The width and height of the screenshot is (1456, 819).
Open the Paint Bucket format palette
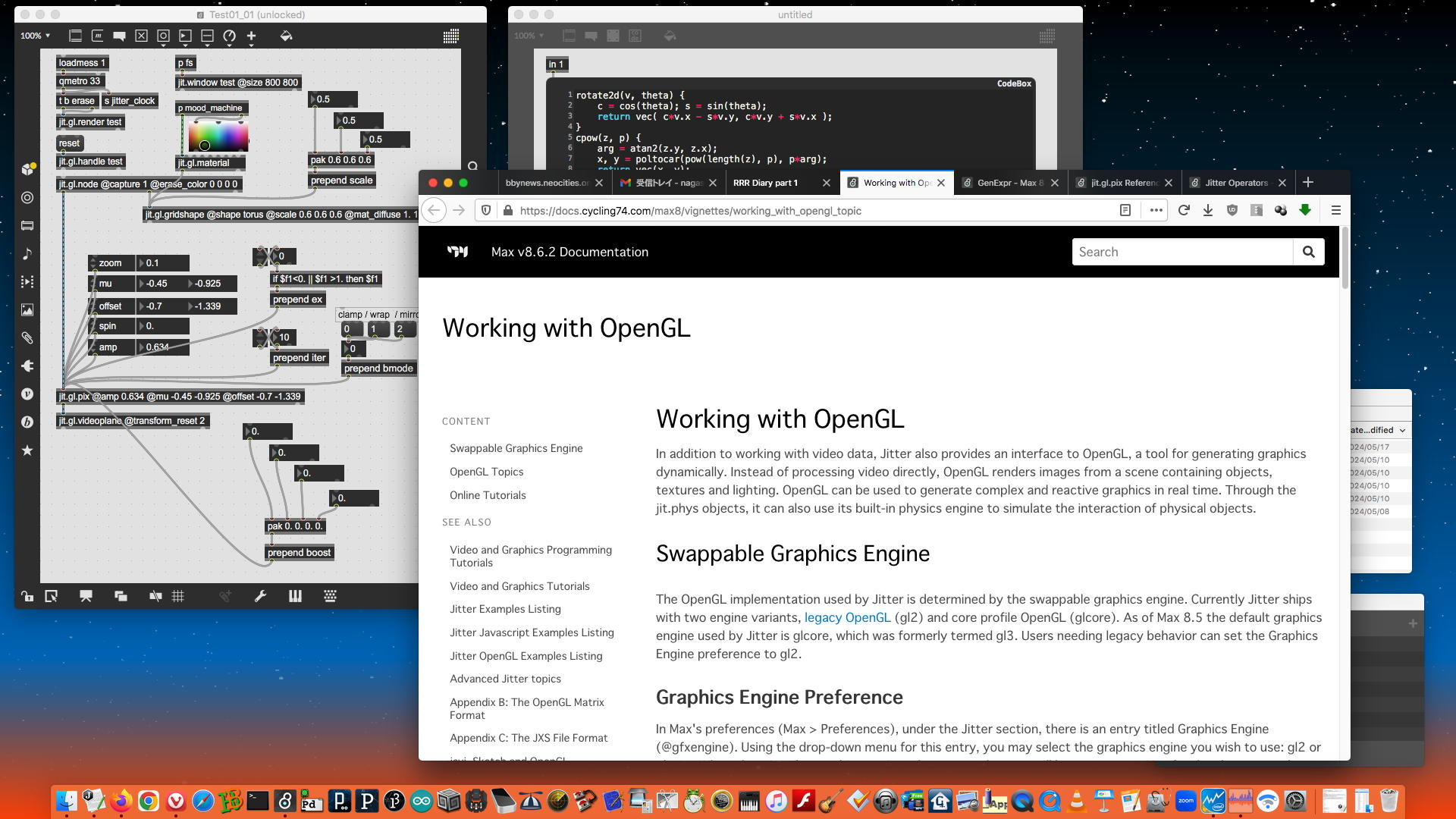coord(286,36)
